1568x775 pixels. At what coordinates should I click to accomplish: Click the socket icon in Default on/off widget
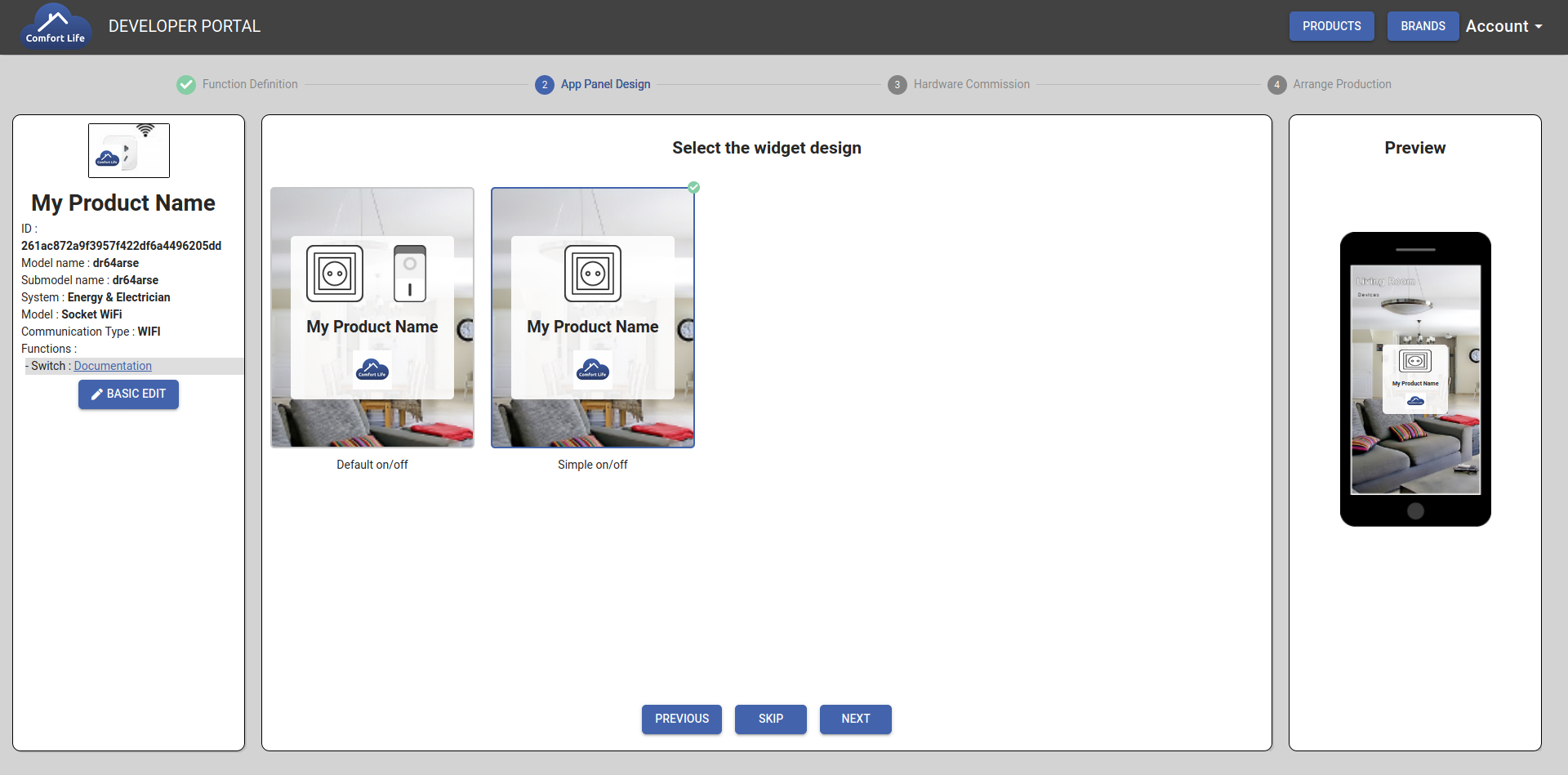click(335, 274)
